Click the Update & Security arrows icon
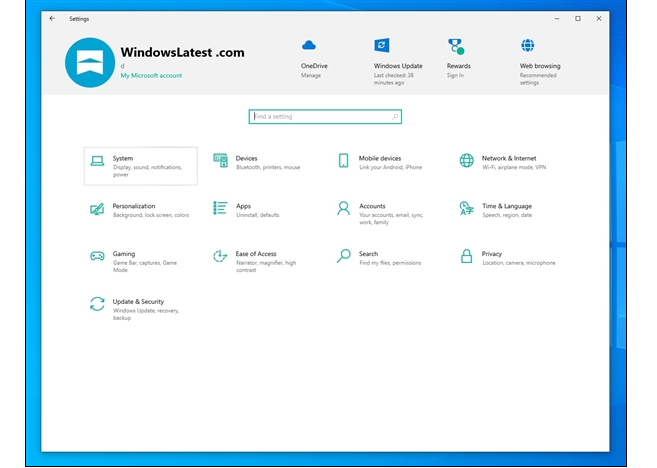Screen dimensions: 657x468 (97, 304)
